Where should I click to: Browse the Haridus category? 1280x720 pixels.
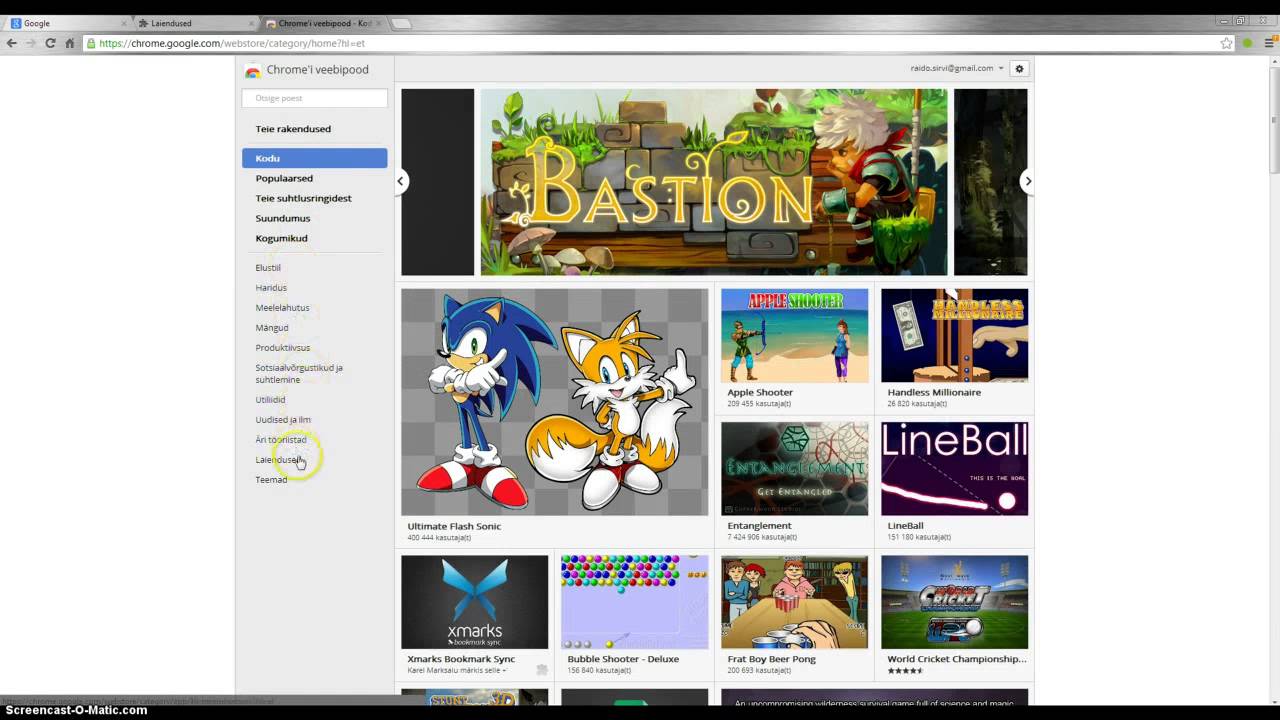[x=271, y=288]
